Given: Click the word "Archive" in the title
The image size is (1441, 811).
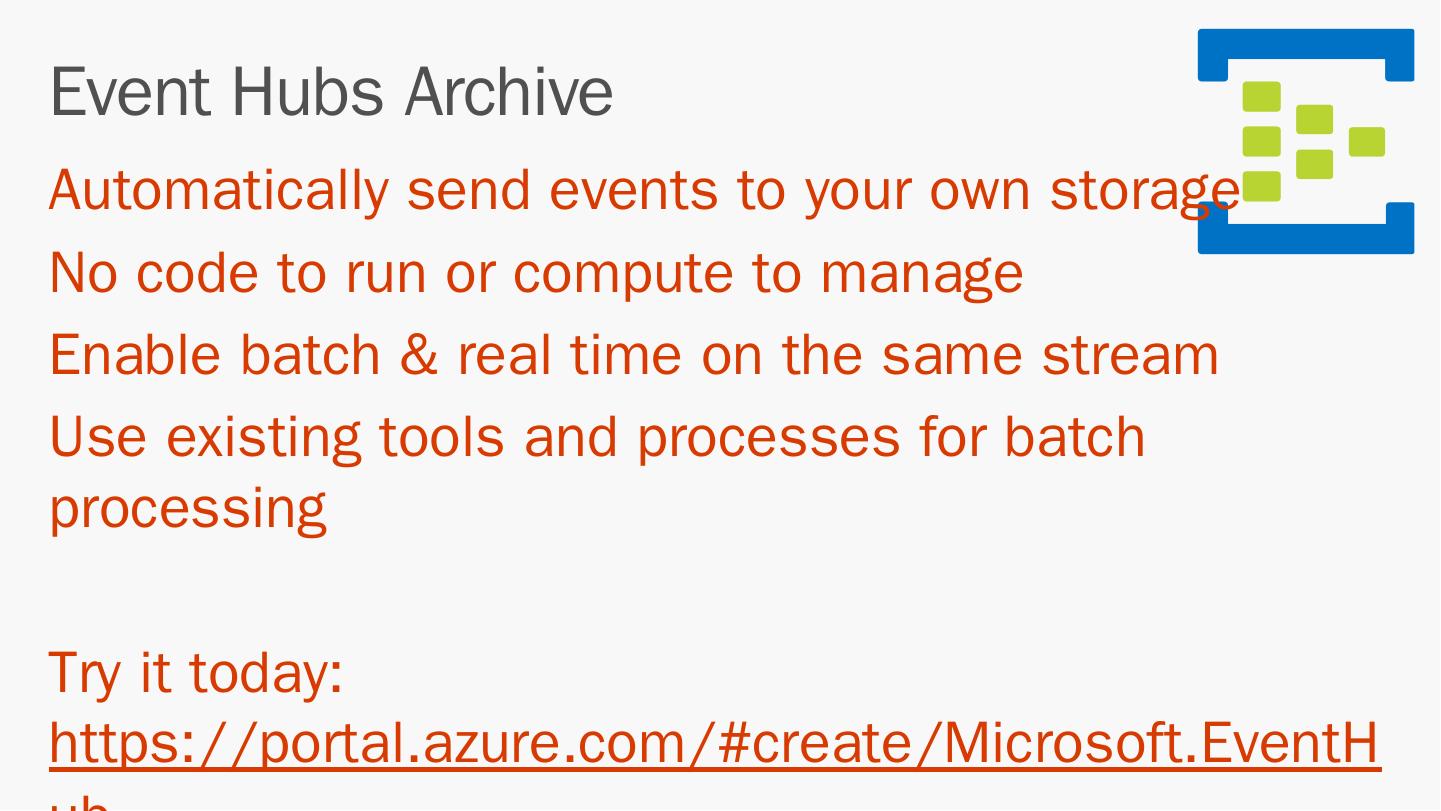Looking at the screenshot, I should (508, 92).
